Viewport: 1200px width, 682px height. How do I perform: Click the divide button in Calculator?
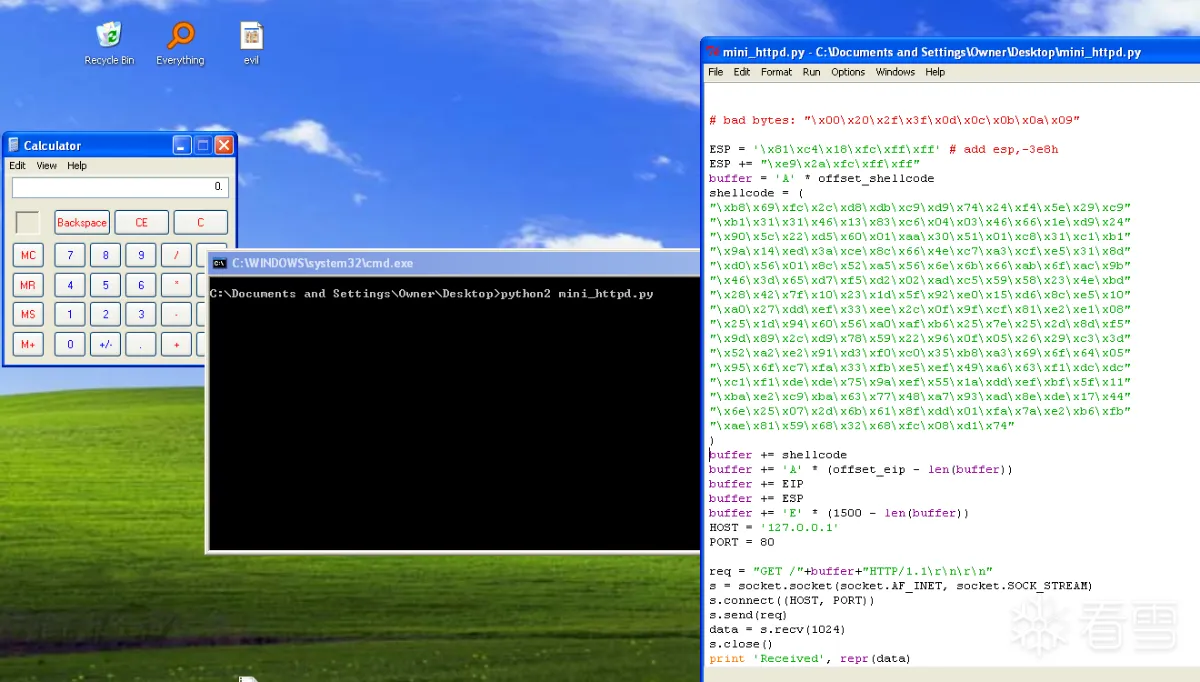click(x=176, y=256)
